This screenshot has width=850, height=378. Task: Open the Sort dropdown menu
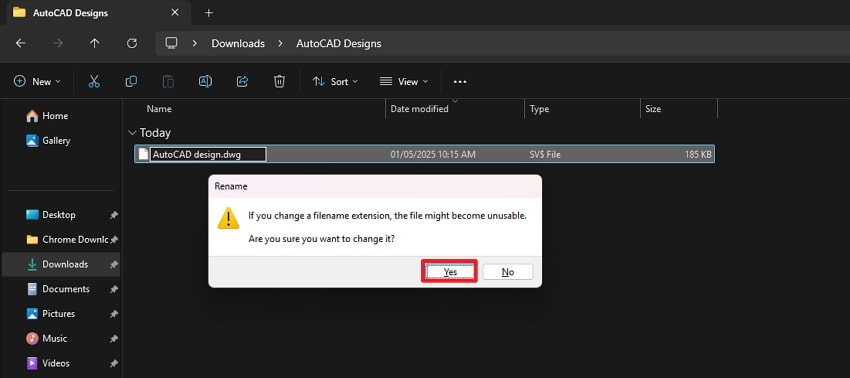[x=335, y=81]
